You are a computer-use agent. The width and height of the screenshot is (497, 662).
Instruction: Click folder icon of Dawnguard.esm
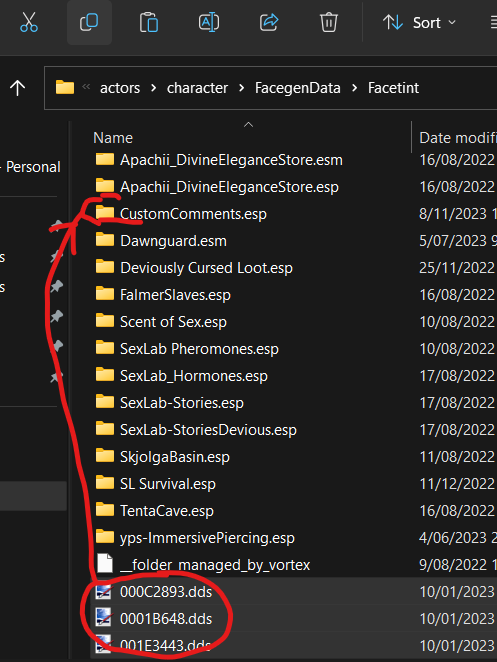(x=105, y=240)
